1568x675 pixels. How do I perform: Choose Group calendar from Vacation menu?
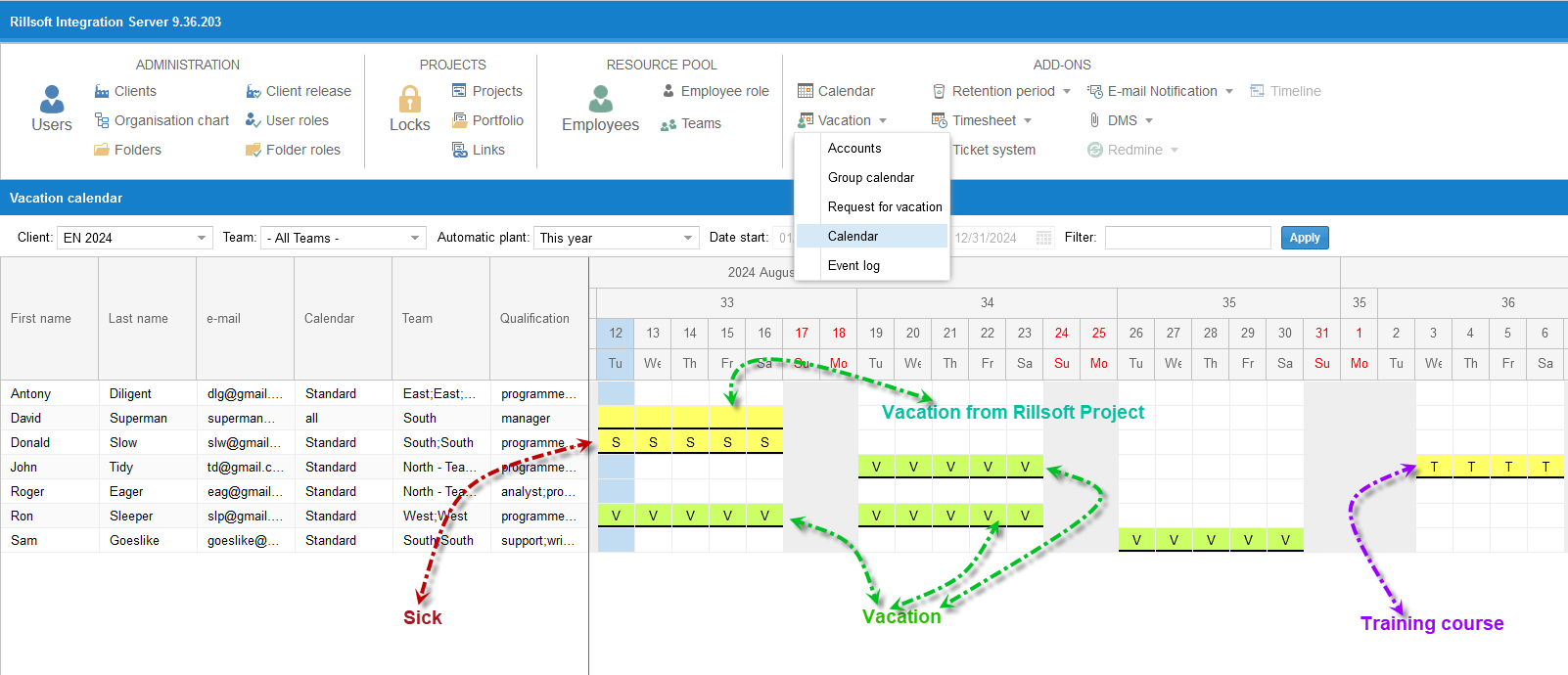pyautogui.click(x=870, y=177)
